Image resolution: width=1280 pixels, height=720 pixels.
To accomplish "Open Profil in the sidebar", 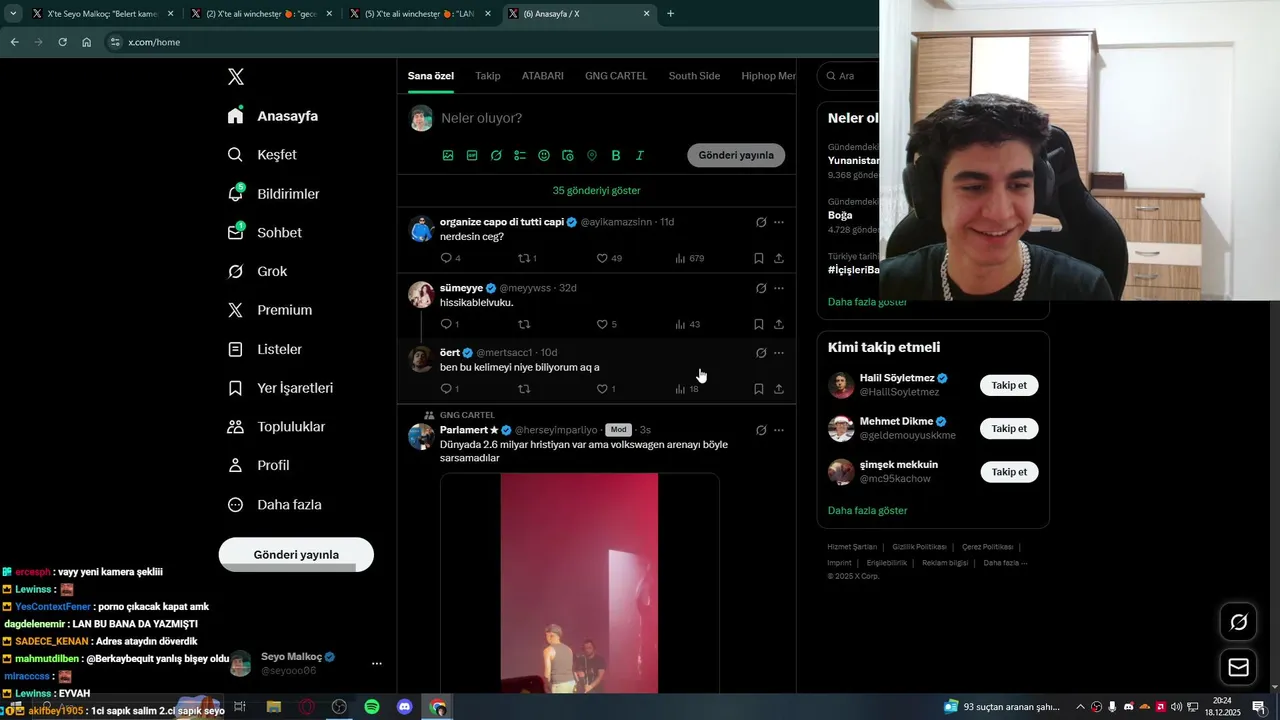I will pyautogui.click(x=258, y=465).
